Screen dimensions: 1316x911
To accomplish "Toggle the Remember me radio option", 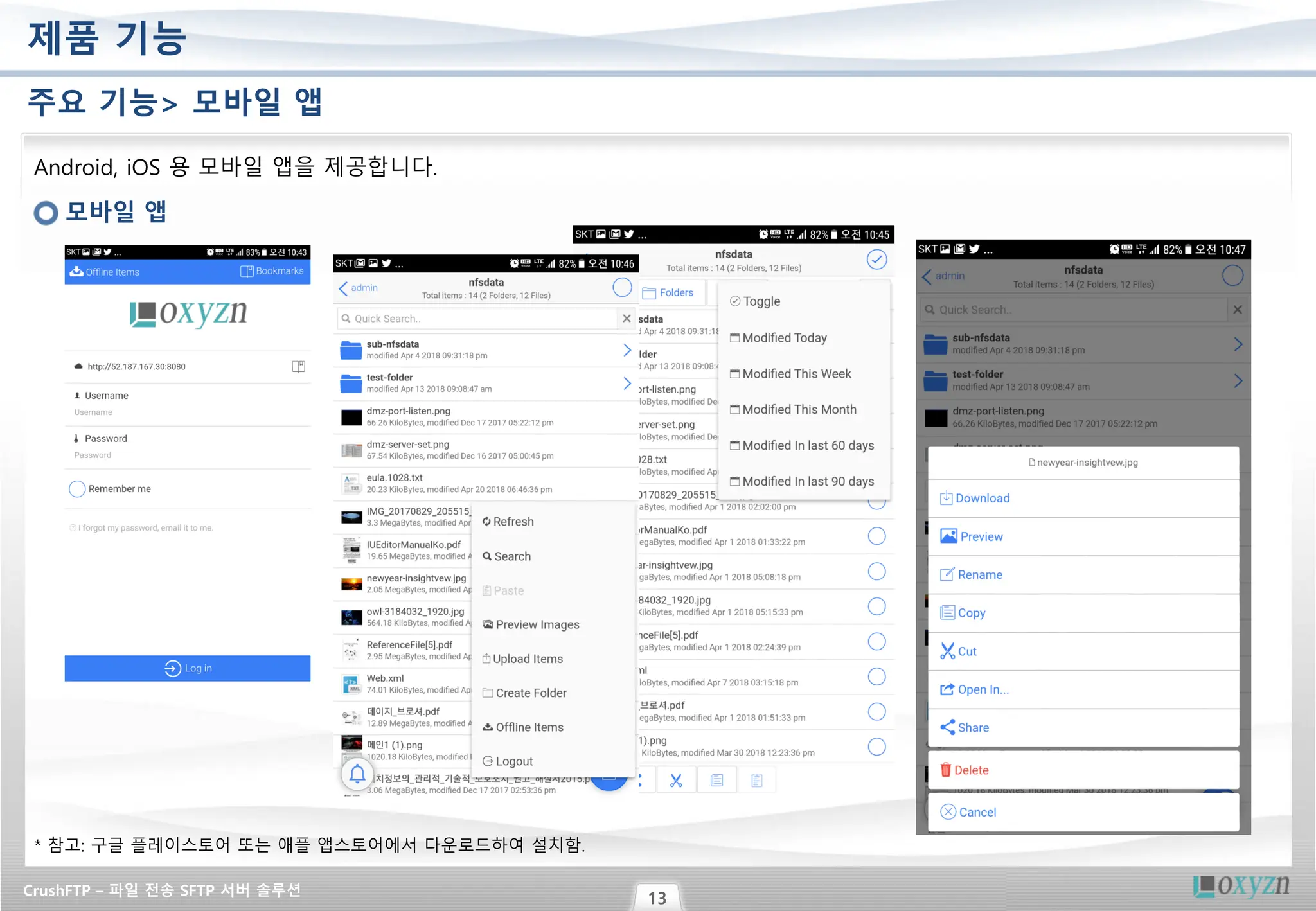I will 77,489.
